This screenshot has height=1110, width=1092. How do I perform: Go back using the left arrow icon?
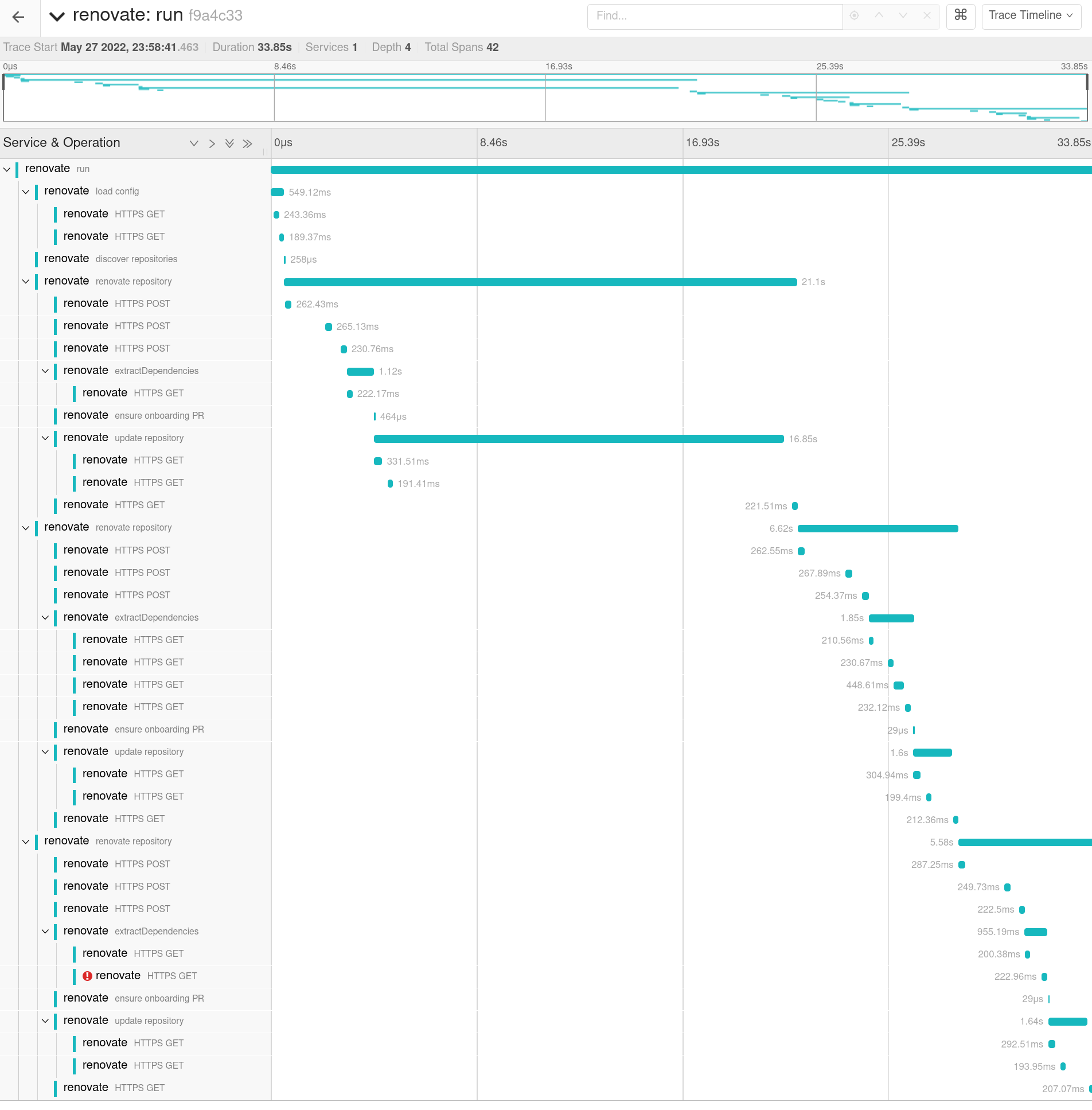(x=18, y=17)
